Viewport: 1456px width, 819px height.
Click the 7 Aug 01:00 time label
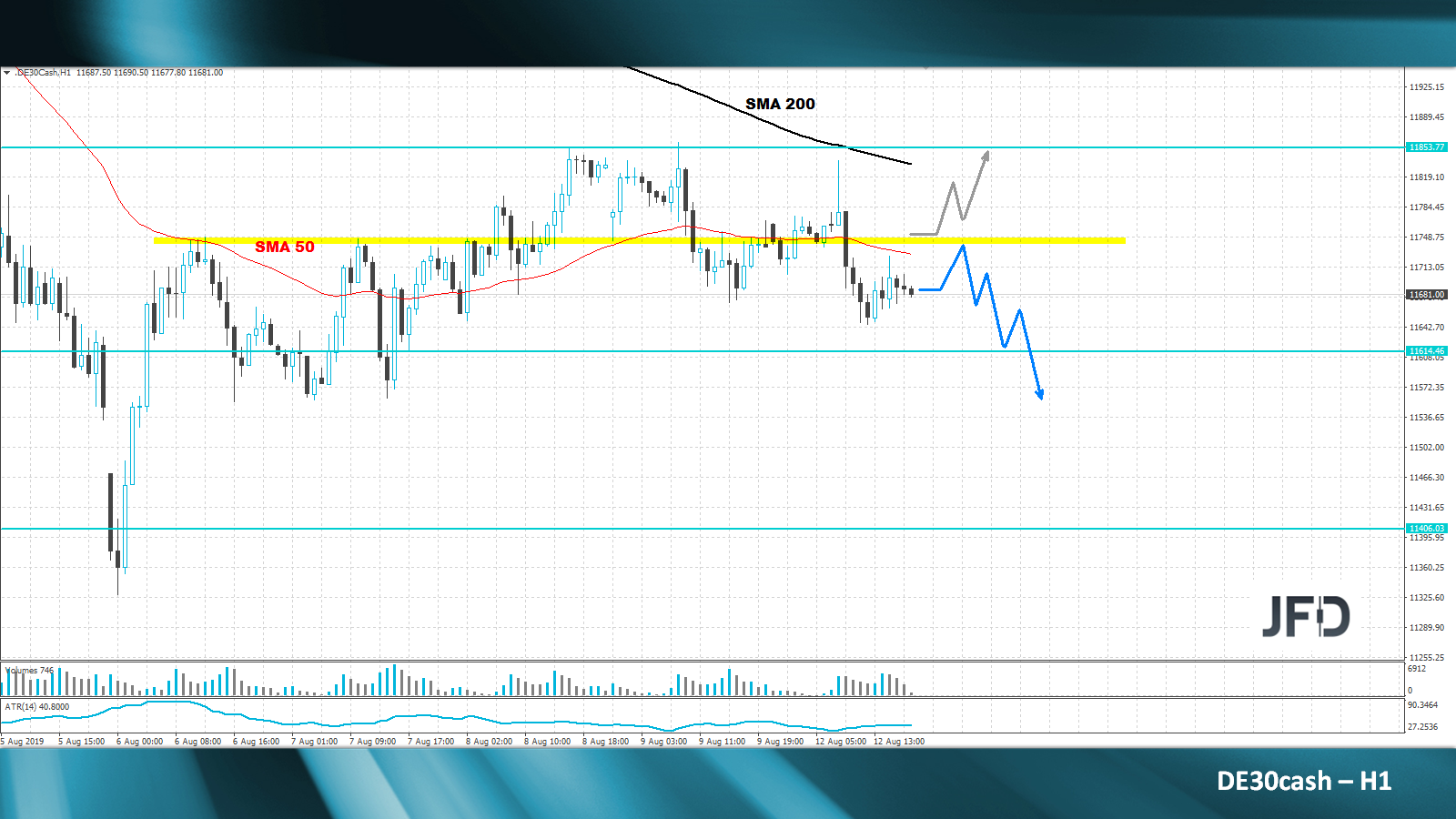coord(315,742)
